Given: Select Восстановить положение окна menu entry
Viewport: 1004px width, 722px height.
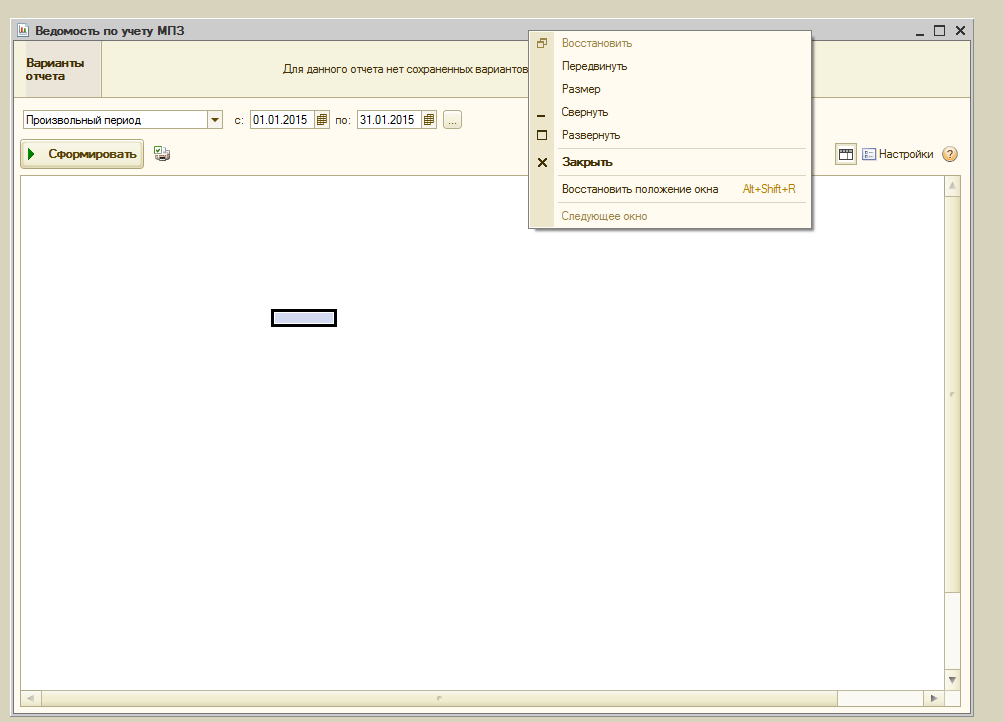Looking at the screenshot, I should 640,189.
